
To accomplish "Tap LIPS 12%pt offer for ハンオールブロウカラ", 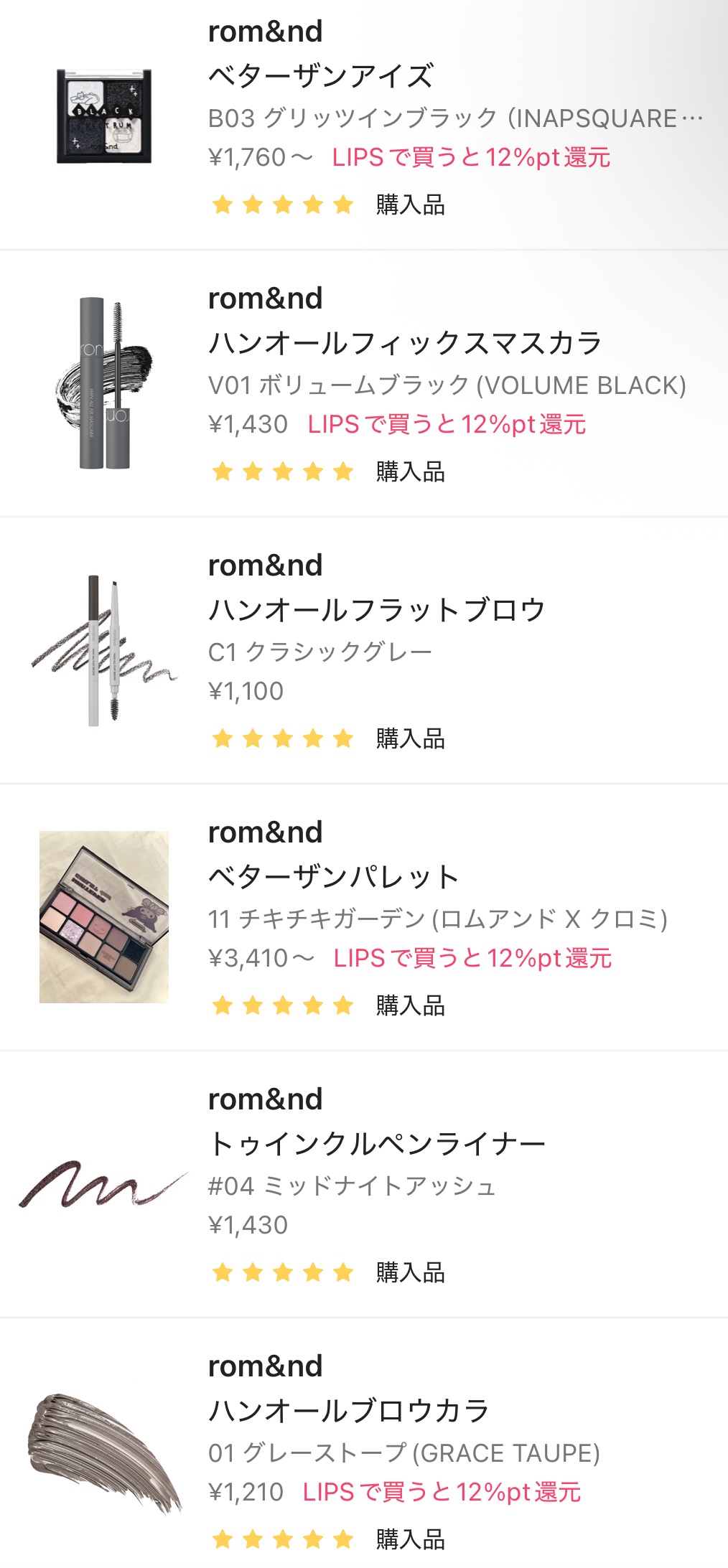I will point(442,1492).
